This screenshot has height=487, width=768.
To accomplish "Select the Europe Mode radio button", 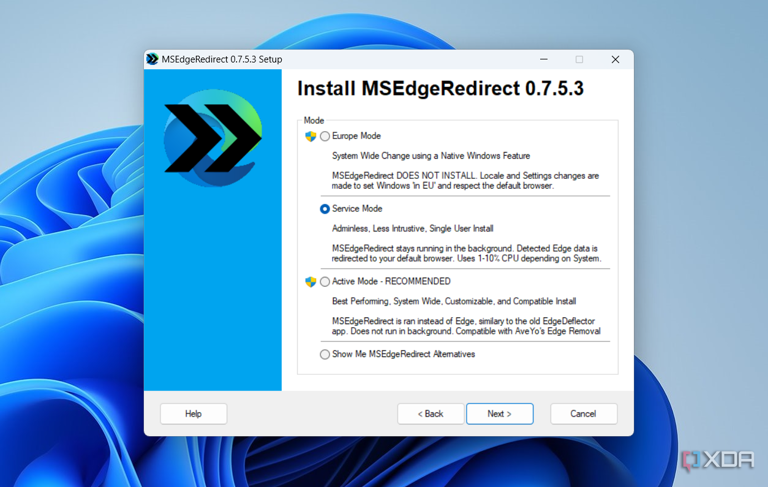I will coord(325,136).
